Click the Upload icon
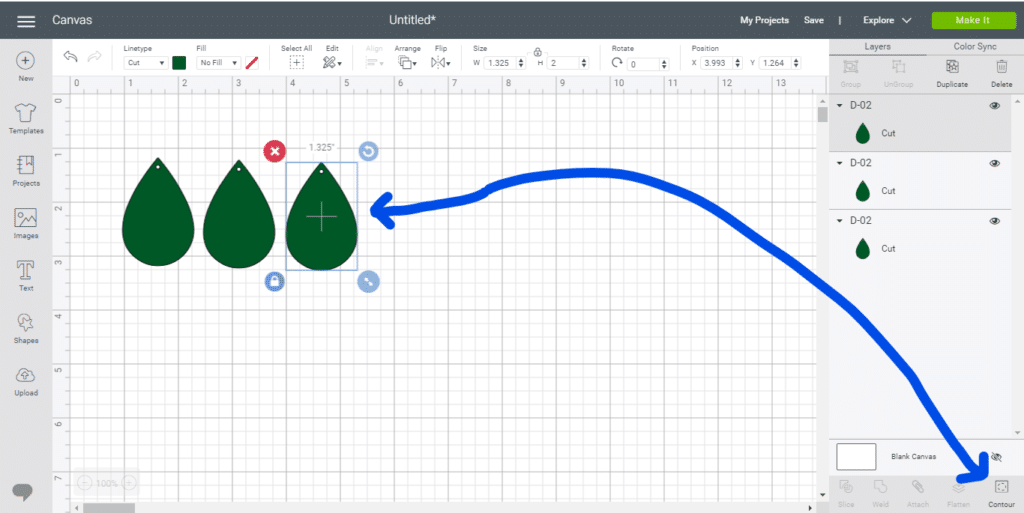 [25, 375]
